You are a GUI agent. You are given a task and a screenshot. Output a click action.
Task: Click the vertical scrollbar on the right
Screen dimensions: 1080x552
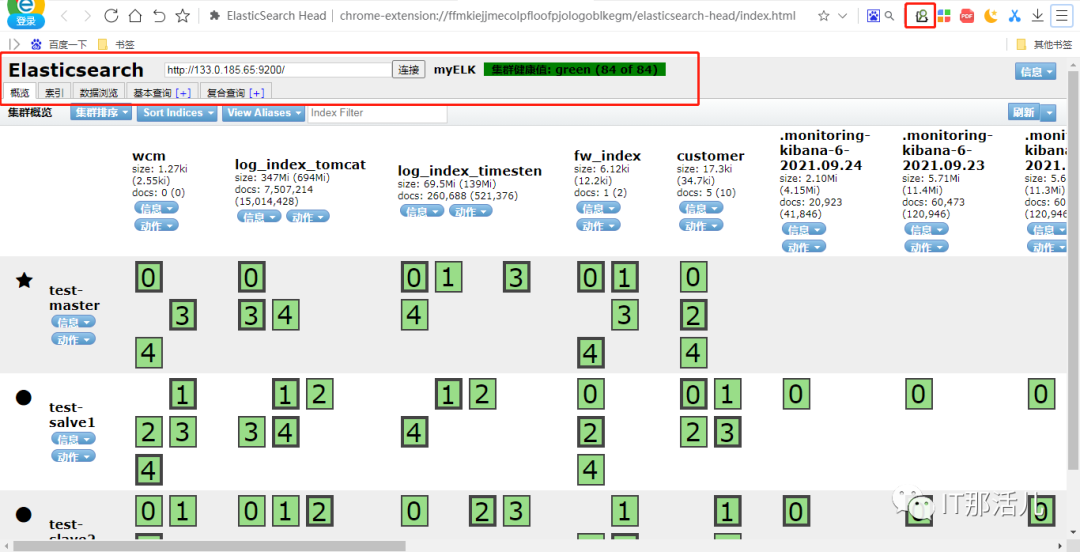(1073, 271)
